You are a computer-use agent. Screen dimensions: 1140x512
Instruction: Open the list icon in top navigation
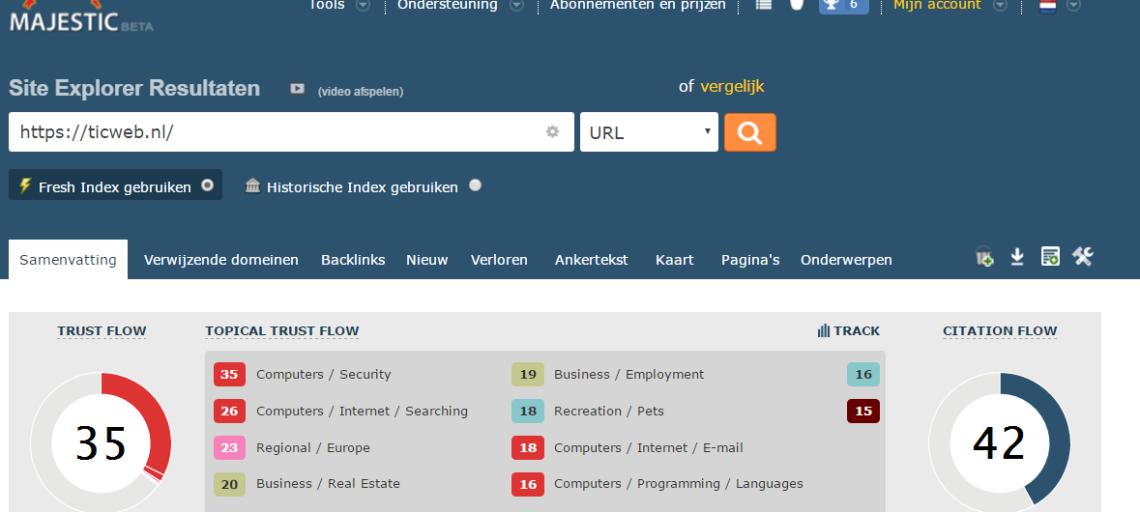click(x=763, y=4)
